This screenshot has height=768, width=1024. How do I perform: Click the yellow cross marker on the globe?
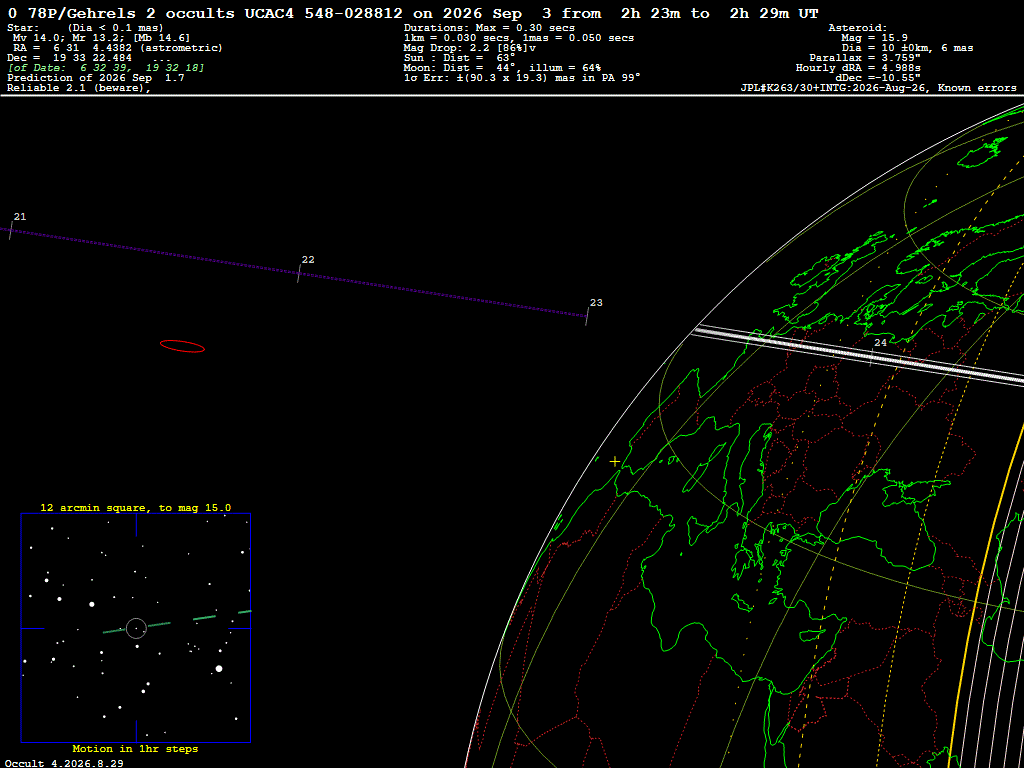coord(615,462)
